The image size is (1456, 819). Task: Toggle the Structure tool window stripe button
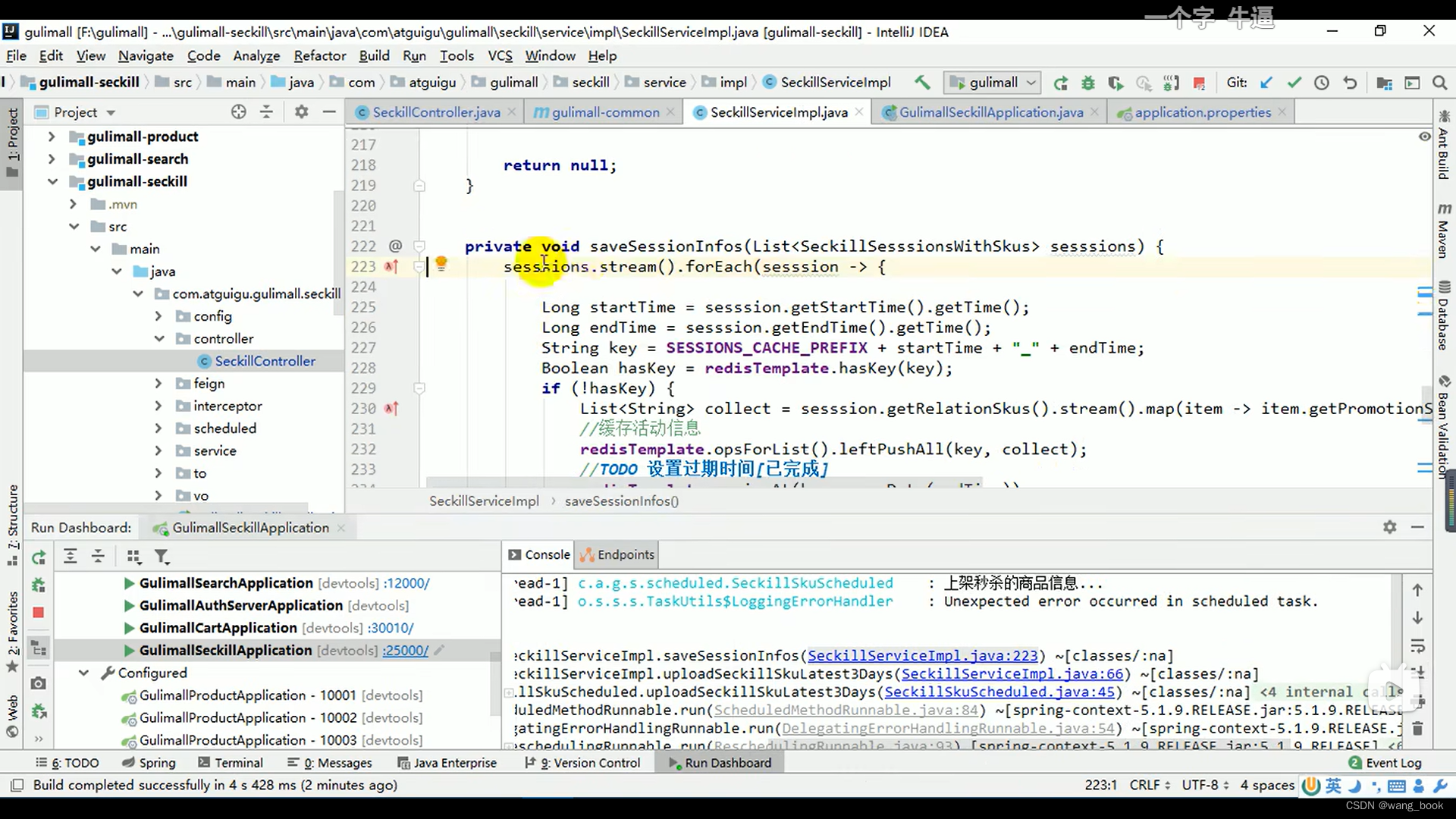pyautogui.click(x=12, y=525)
